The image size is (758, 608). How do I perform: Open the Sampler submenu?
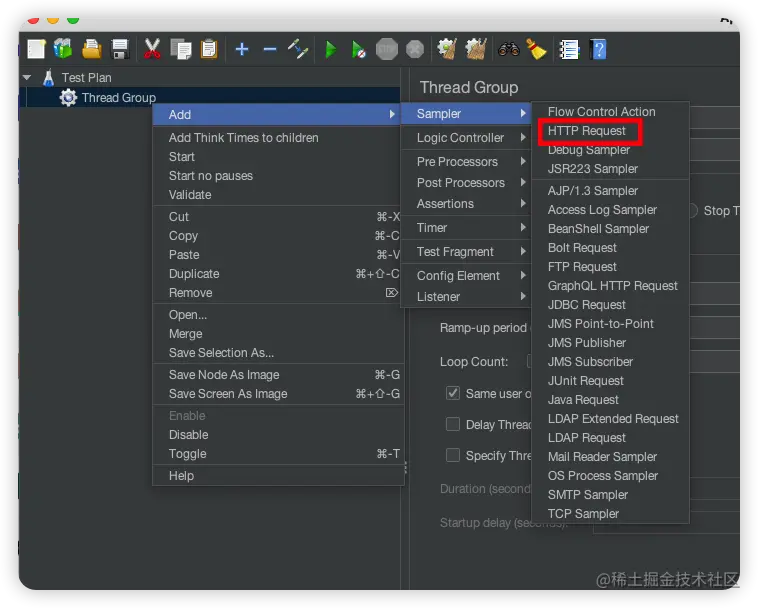tap(466, 114)
